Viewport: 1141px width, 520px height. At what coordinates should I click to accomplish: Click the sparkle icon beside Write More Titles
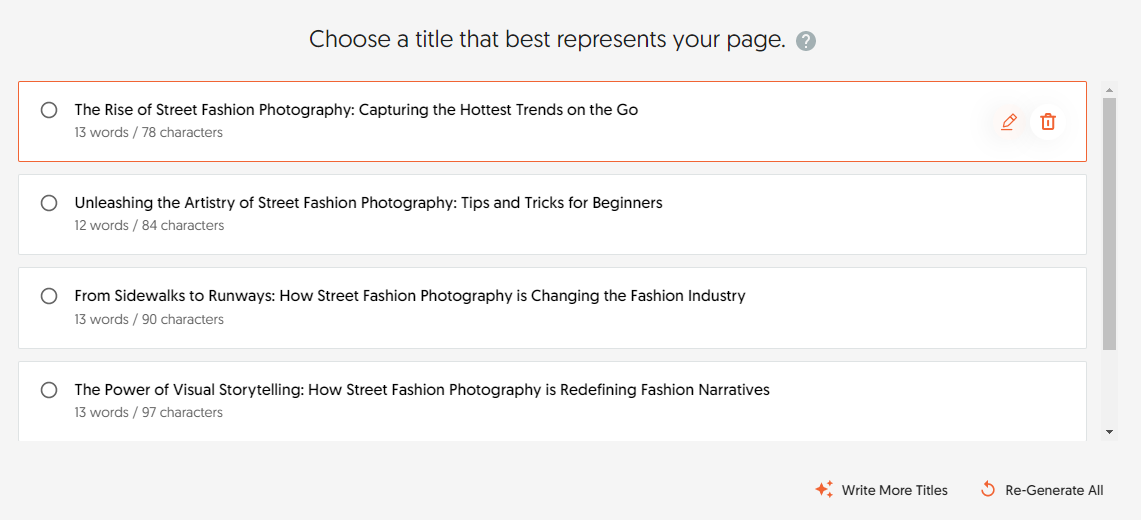click(824, 490)
